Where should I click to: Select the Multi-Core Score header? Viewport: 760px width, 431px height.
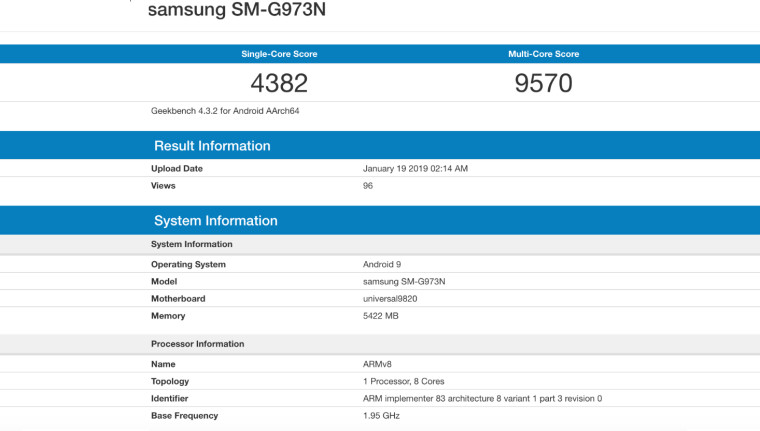[543, 54]
